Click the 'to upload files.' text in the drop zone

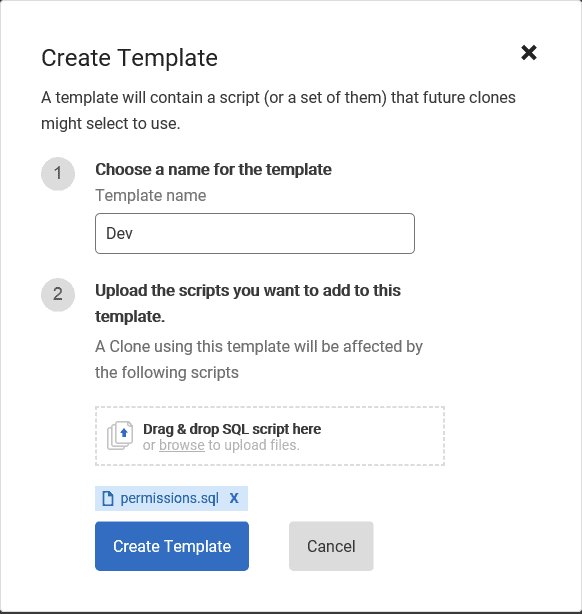point(254,445)
